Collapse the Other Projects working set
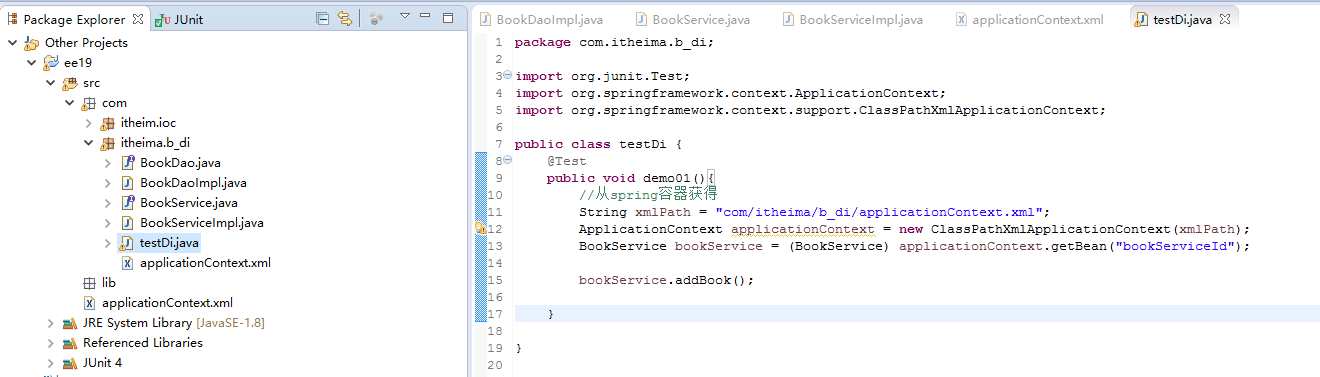This screenshot has width=1320, height=377. click(x=12, y=43)
